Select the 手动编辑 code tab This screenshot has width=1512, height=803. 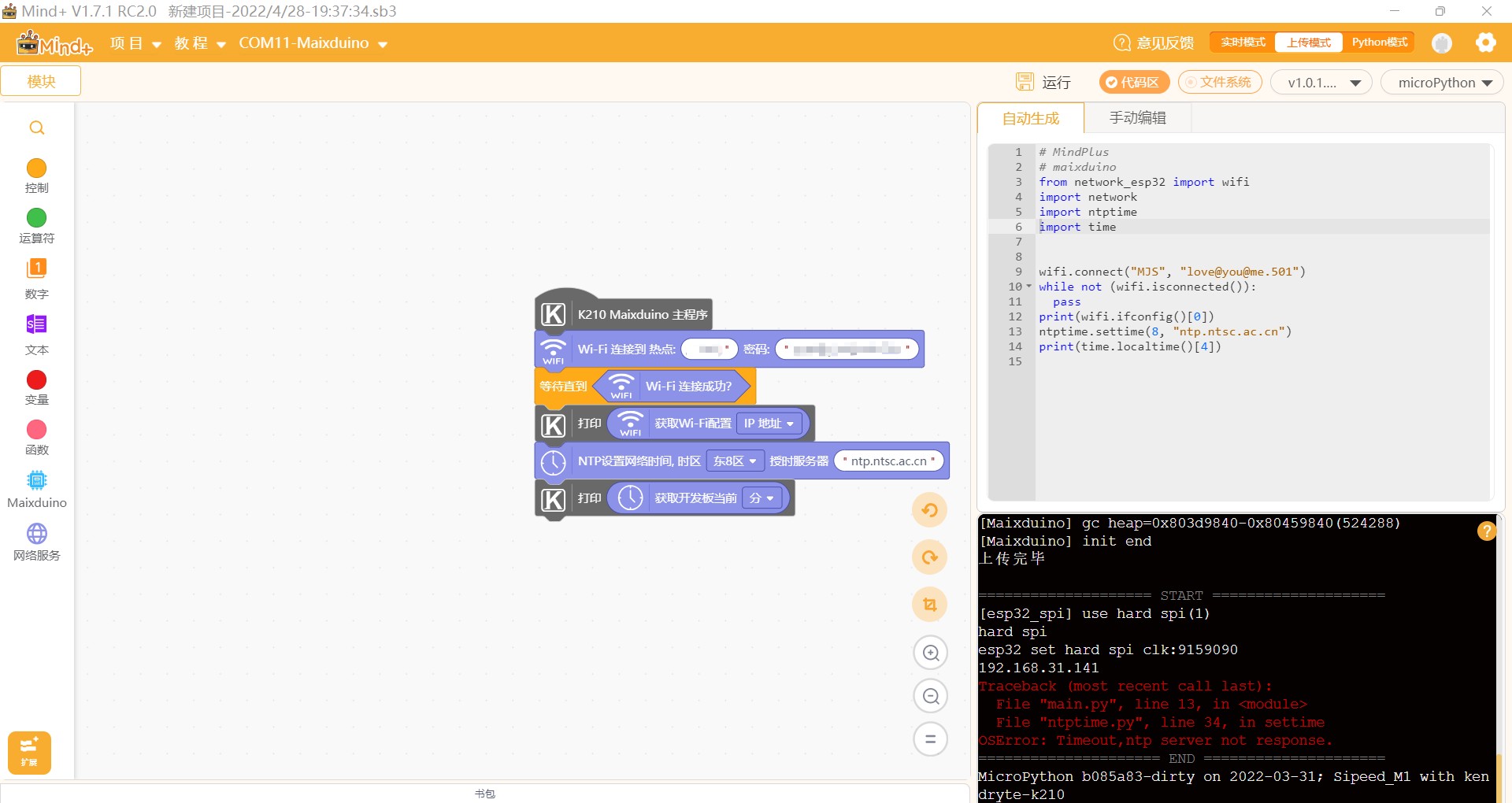(1138, 118)
